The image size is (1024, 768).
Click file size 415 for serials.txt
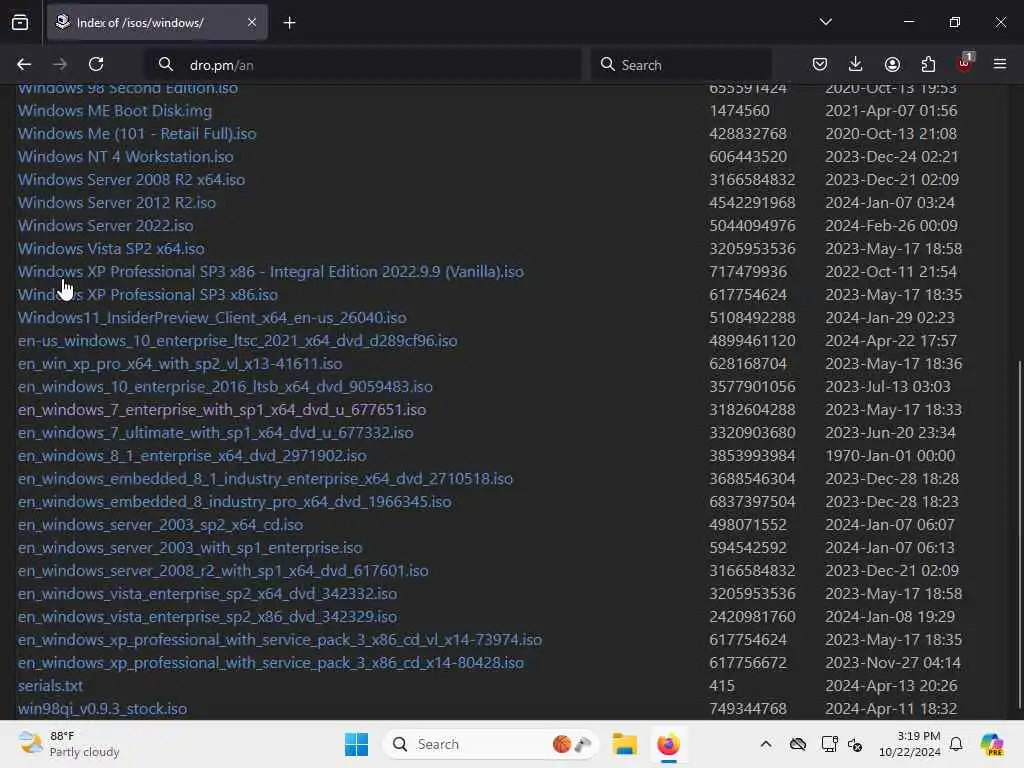pos(722,686)
